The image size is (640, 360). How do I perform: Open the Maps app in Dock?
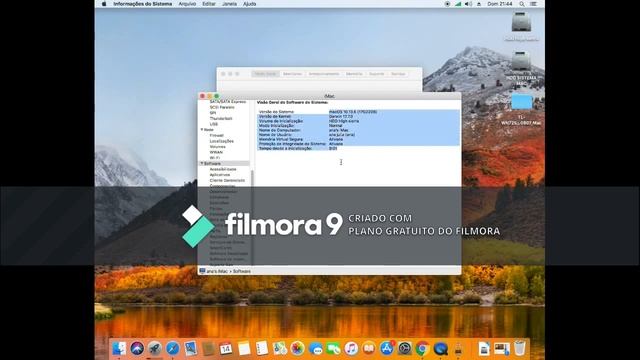point(280,348)
